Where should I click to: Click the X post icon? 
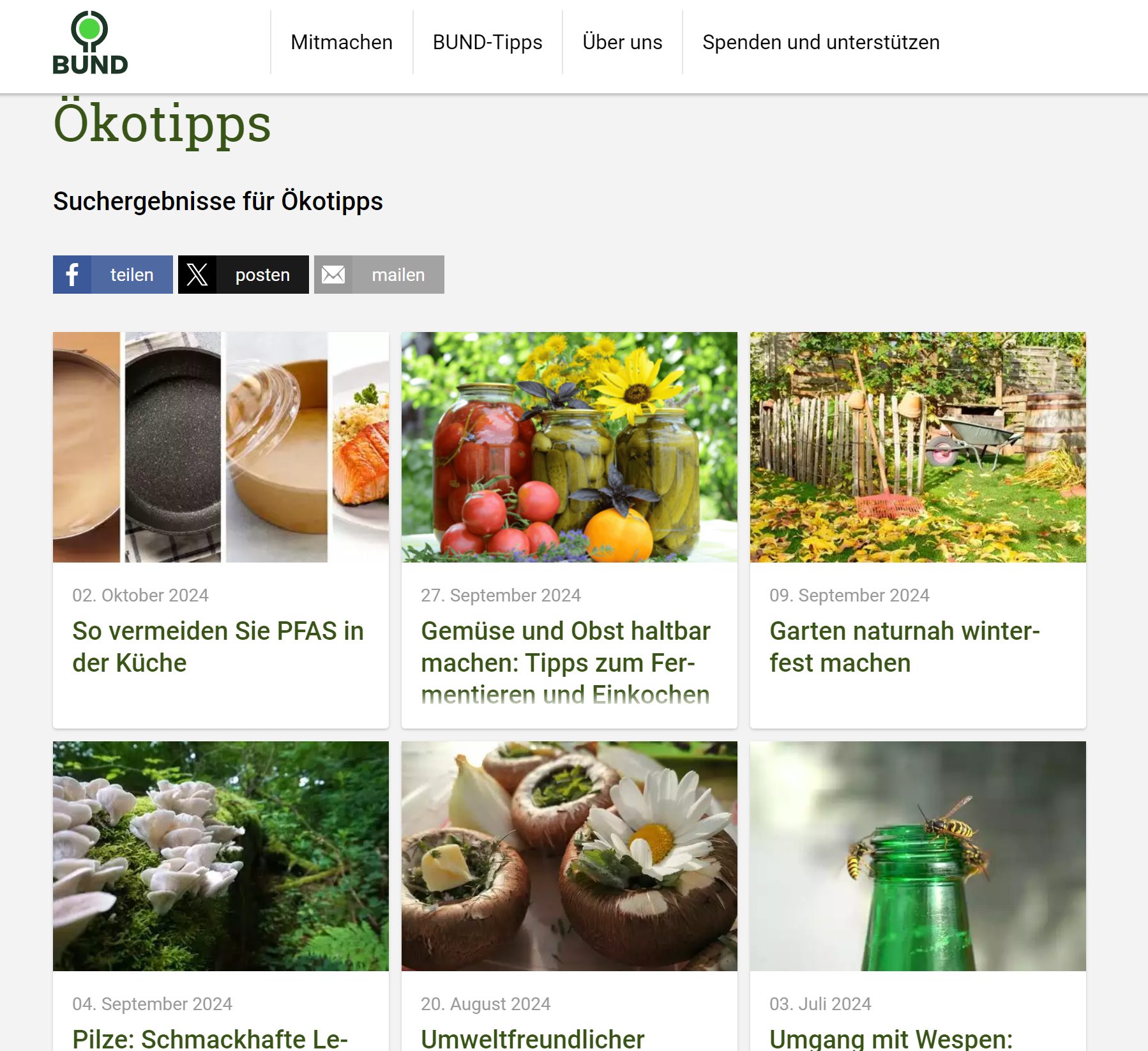click(x=197, y=275)
